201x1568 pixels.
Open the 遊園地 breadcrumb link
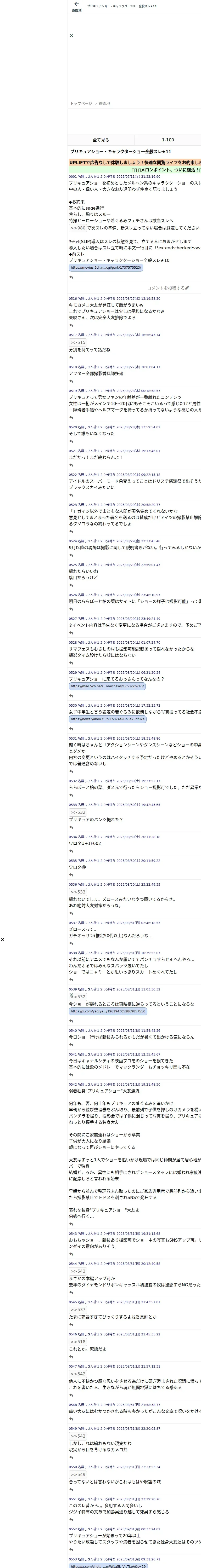click(104, 103)
